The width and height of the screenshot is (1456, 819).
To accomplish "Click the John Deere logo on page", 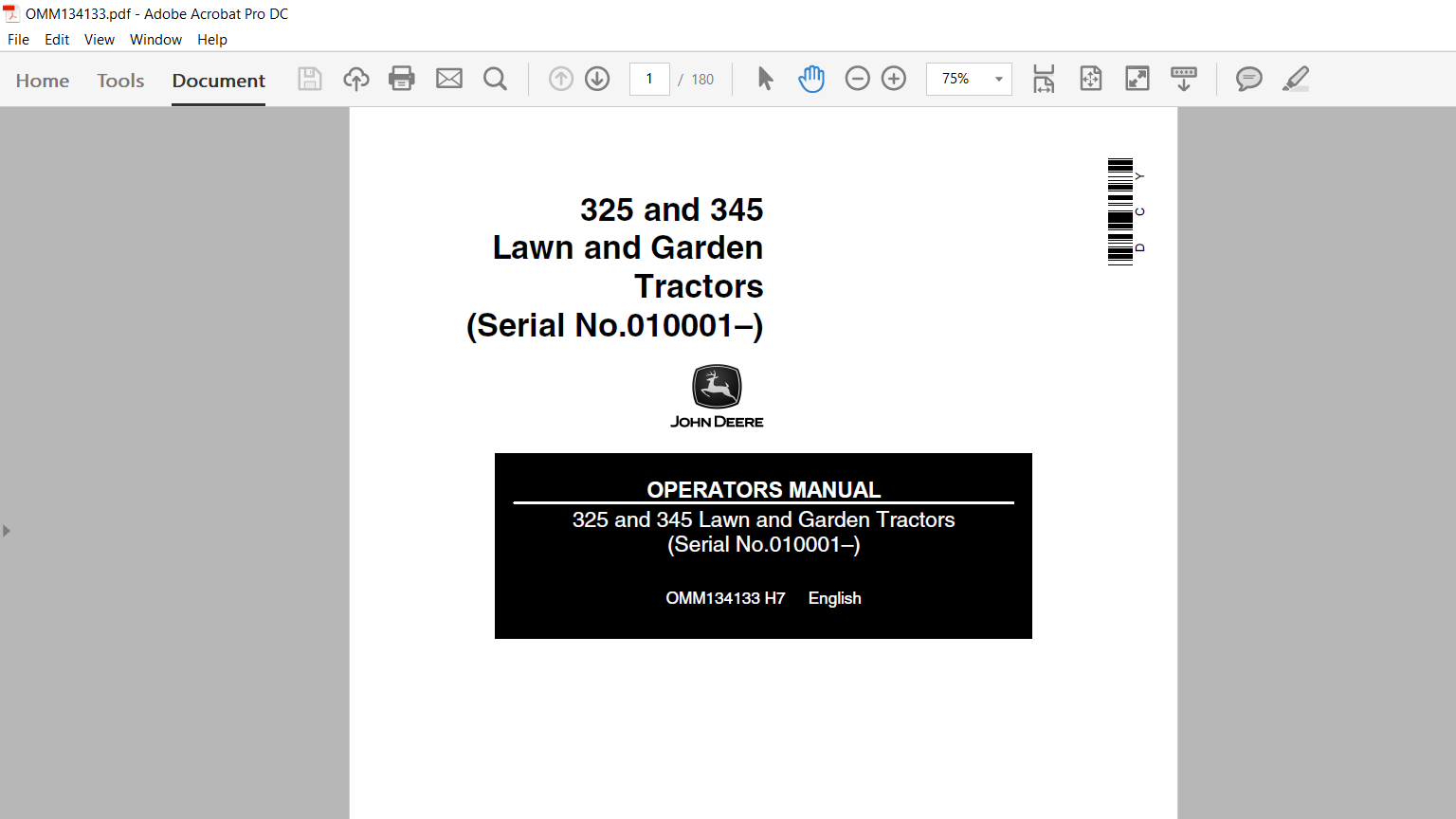I will click(717, 396).
